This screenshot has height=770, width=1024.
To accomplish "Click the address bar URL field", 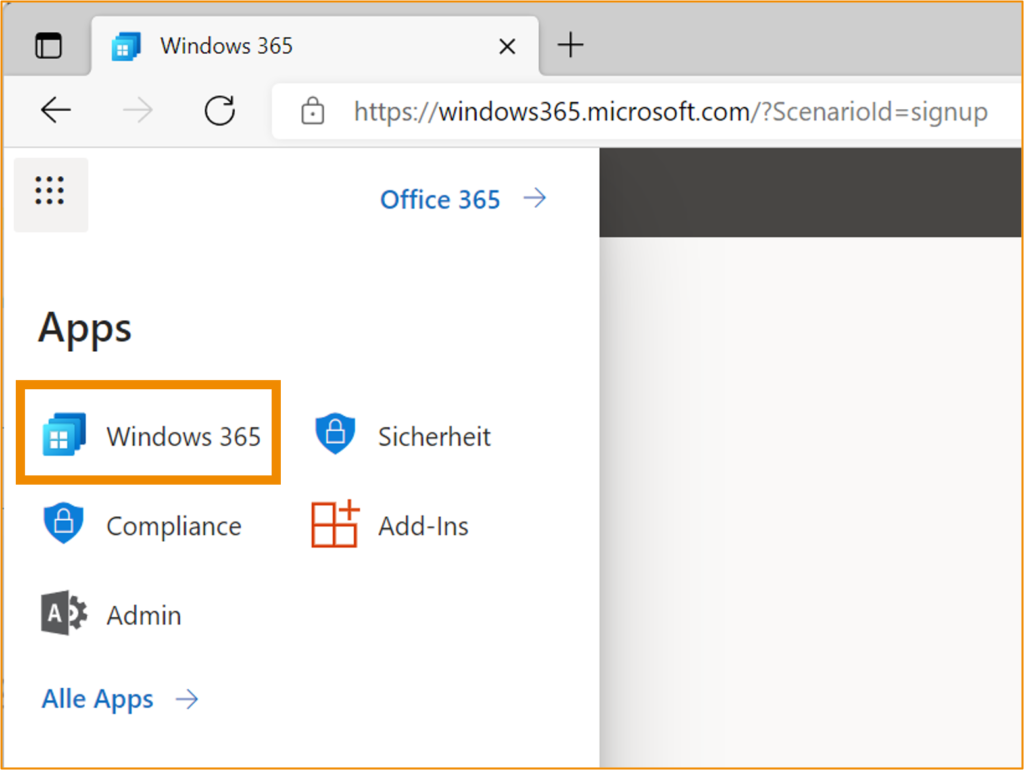I will point(647,111).
